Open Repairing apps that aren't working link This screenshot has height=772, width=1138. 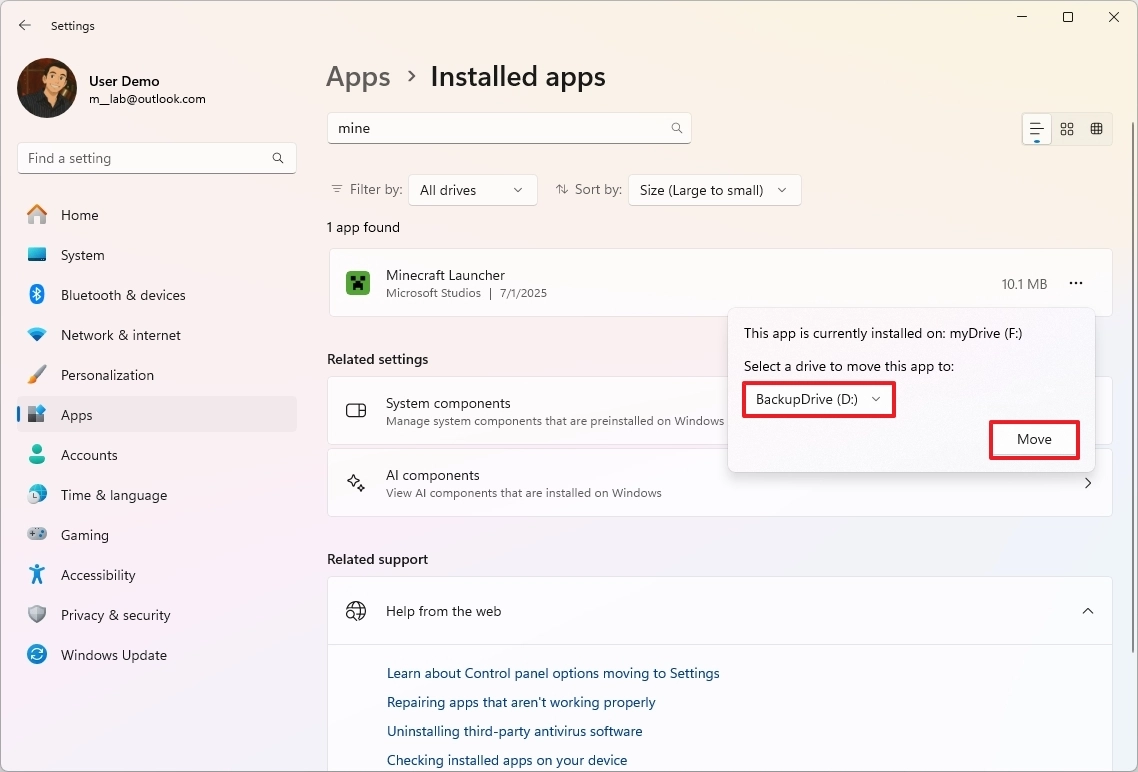point(521,702)
